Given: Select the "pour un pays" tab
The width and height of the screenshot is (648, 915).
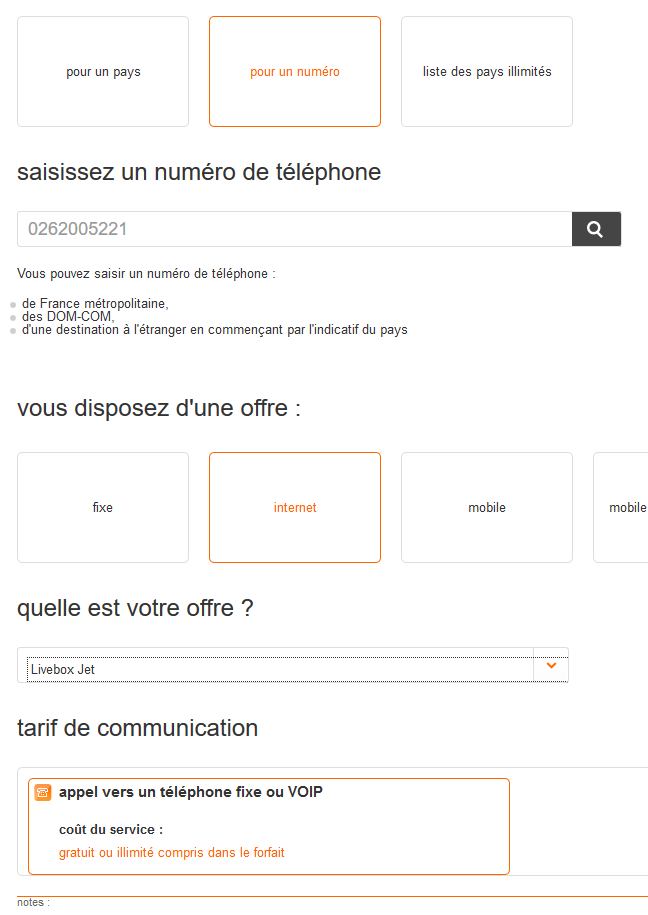Looking at the screenshot, I should coord(103,72).
